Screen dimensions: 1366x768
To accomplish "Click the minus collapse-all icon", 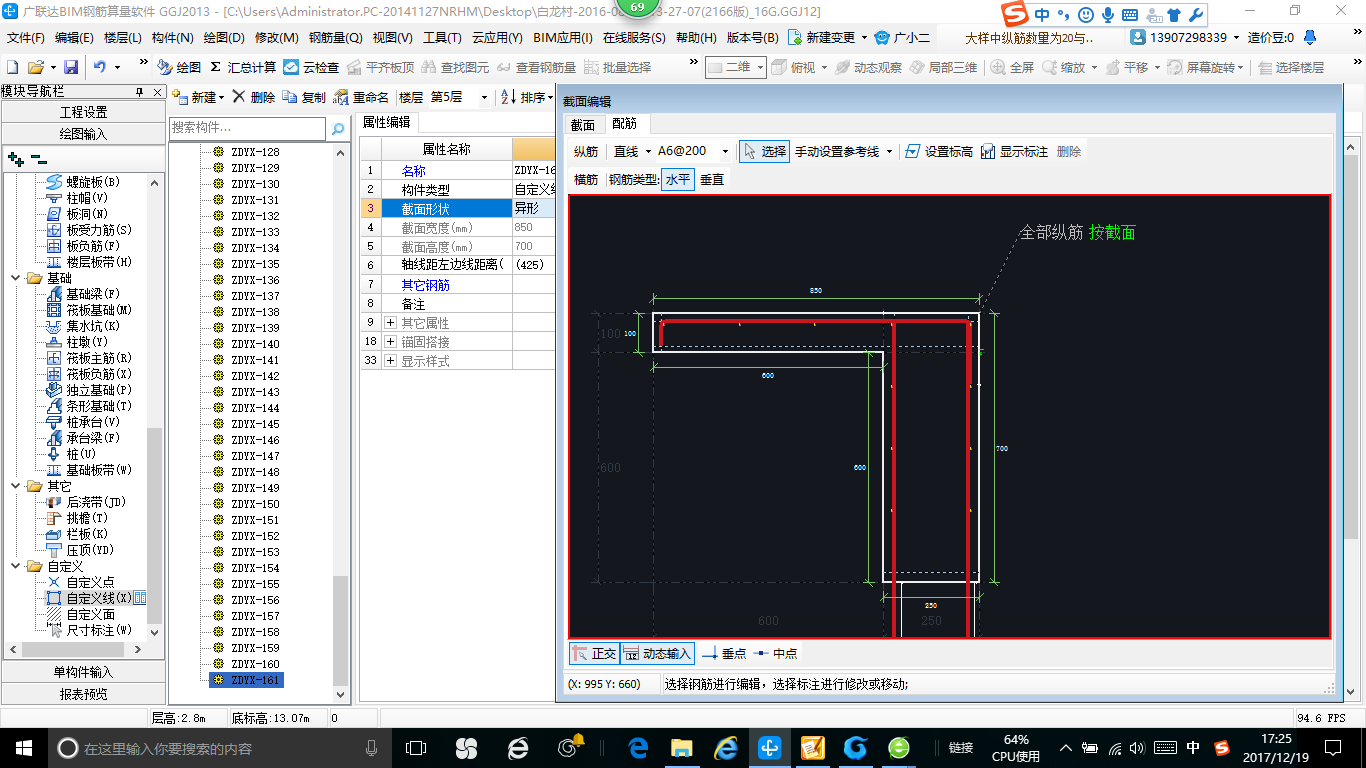I will click(x=38, y=159).
